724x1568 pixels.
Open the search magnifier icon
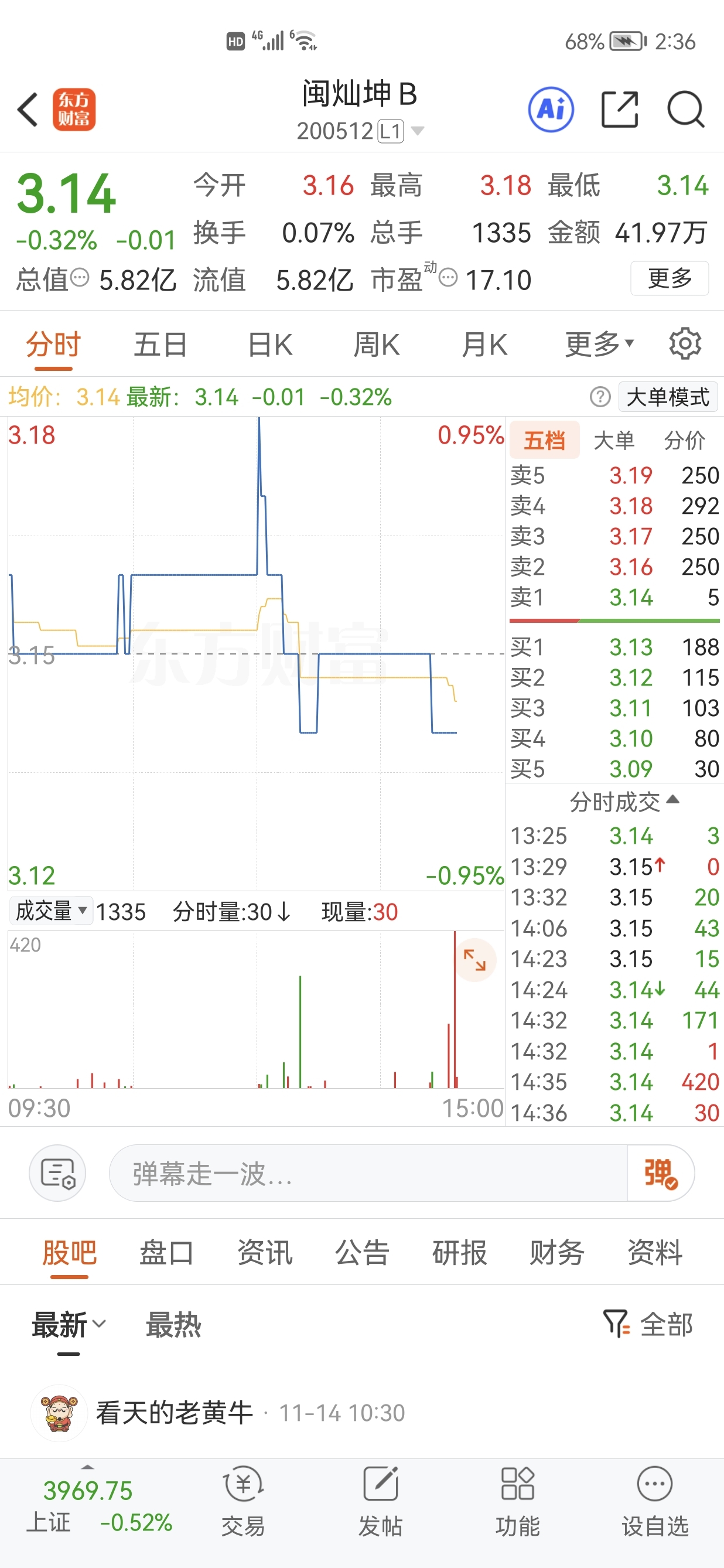(x=686, y=110)
